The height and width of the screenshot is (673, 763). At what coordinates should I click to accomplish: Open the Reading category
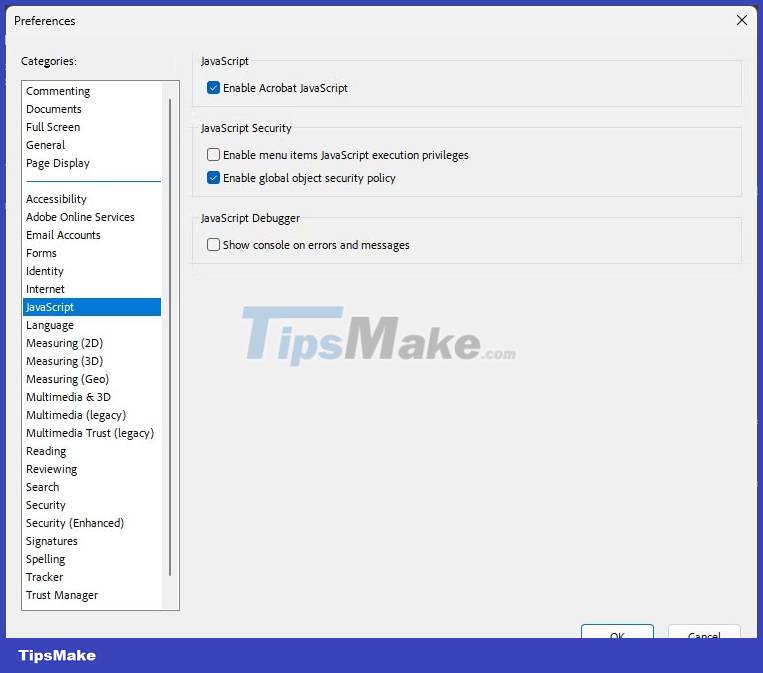click(92, 451)
